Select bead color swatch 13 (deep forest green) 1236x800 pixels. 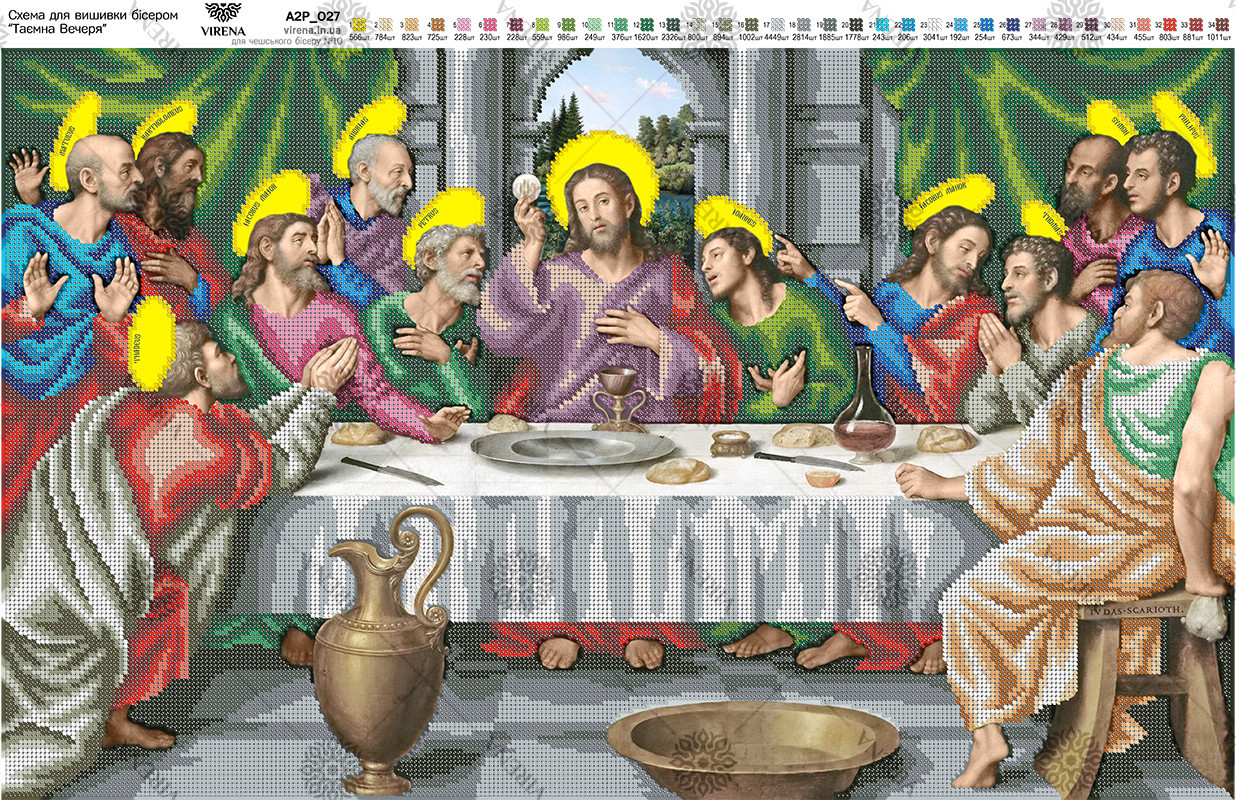click(x=674, y=23)
